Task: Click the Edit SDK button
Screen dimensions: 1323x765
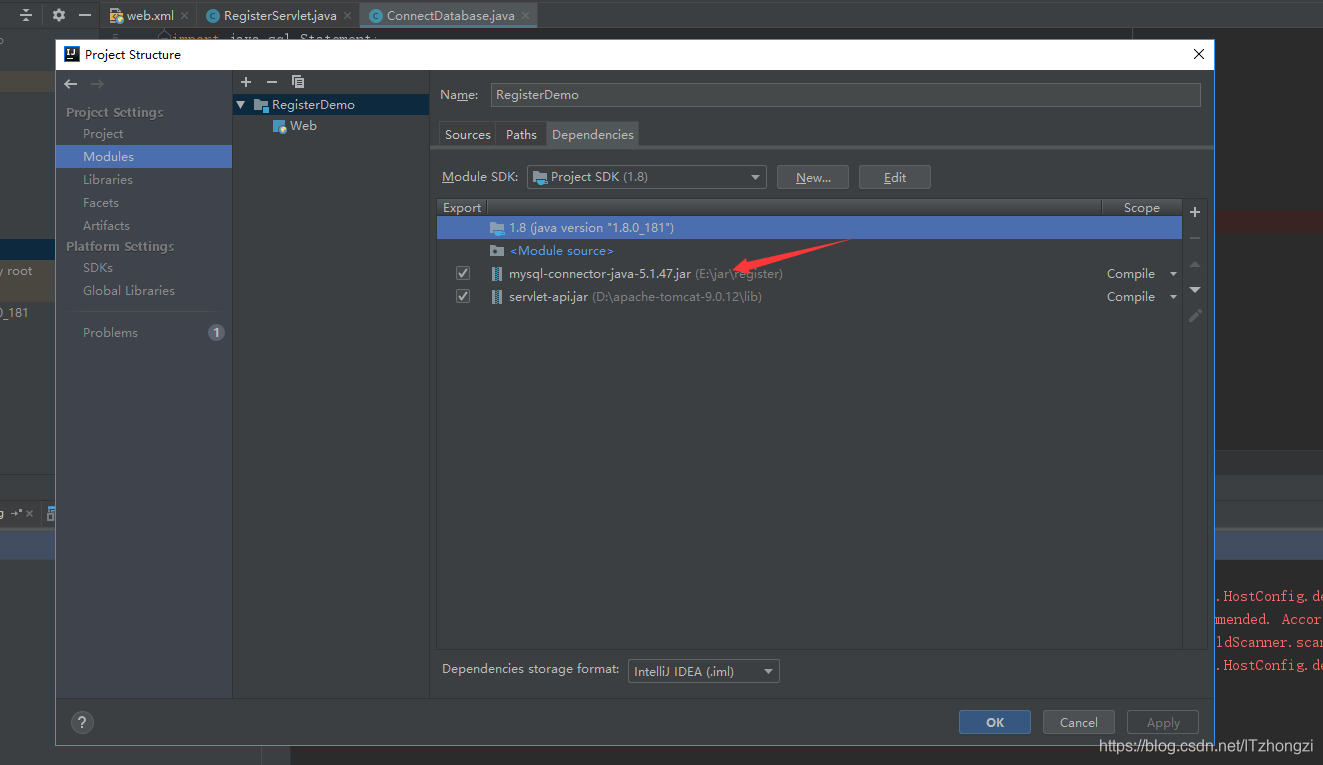Action: tap(895, 177)
